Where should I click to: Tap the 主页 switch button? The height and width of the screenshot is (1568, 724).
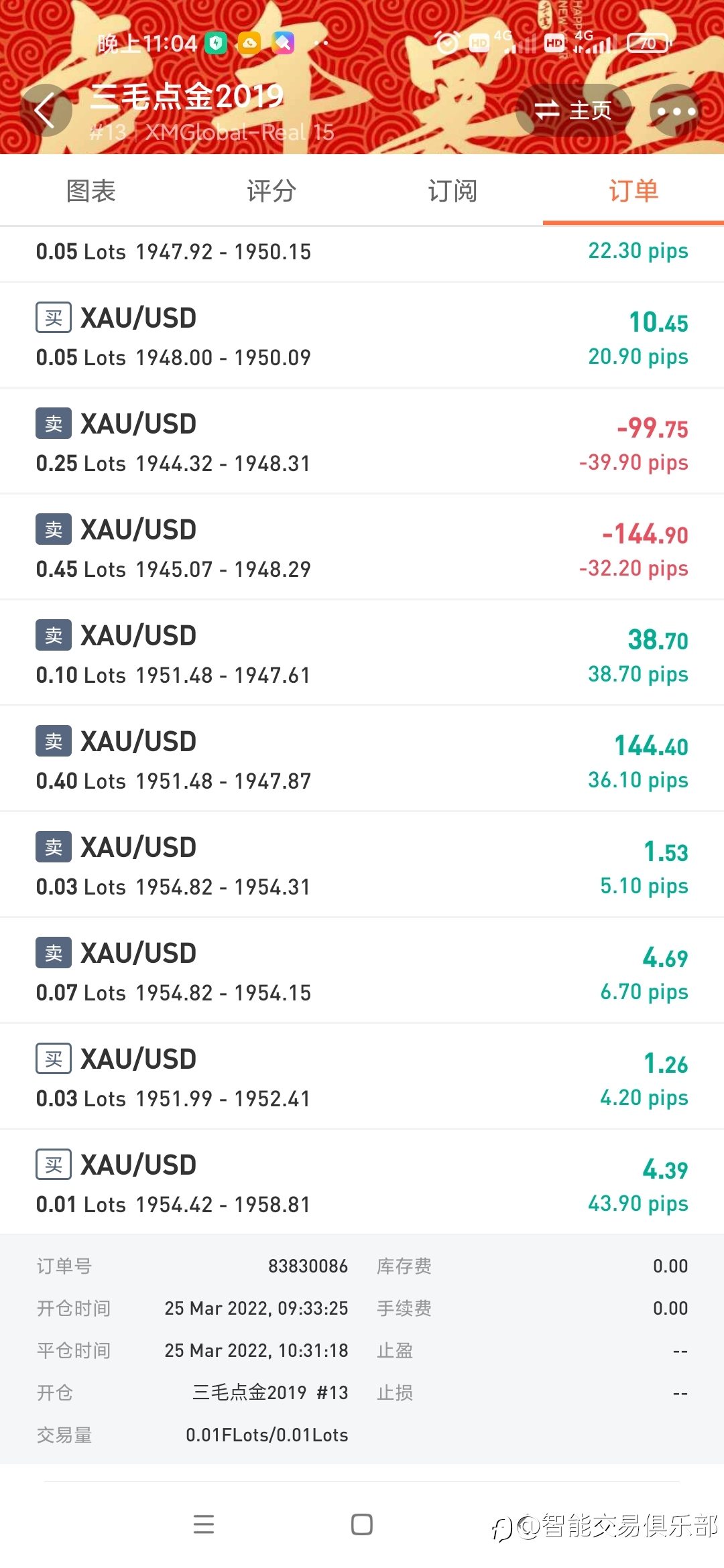[x=574, y=111]
